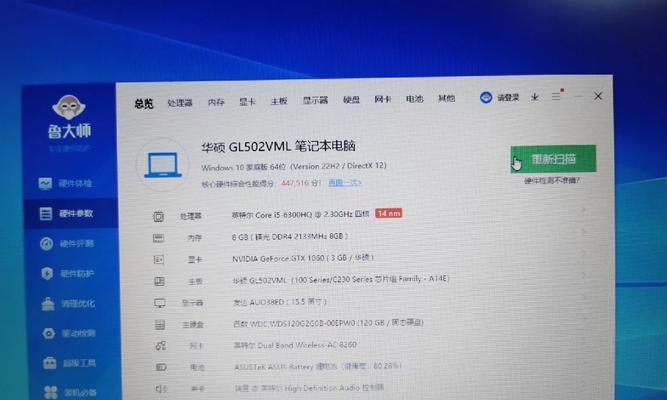The image size is (667, 400).
Task: Click the 8 GB DDR4 2133MHz memory text
Action: point(290,236)
